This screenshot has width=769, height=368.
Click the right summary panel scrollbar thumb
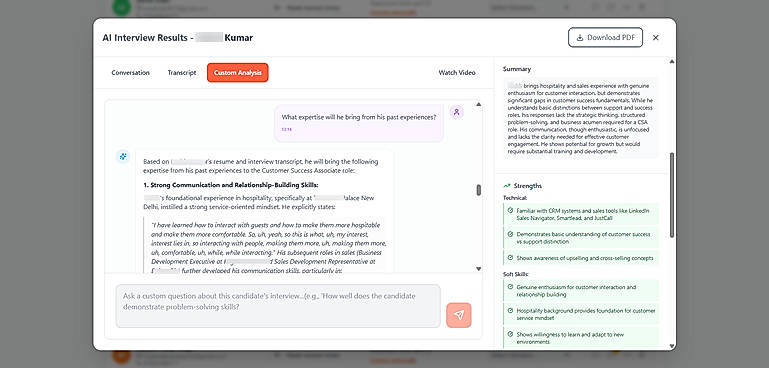(672, 195)
